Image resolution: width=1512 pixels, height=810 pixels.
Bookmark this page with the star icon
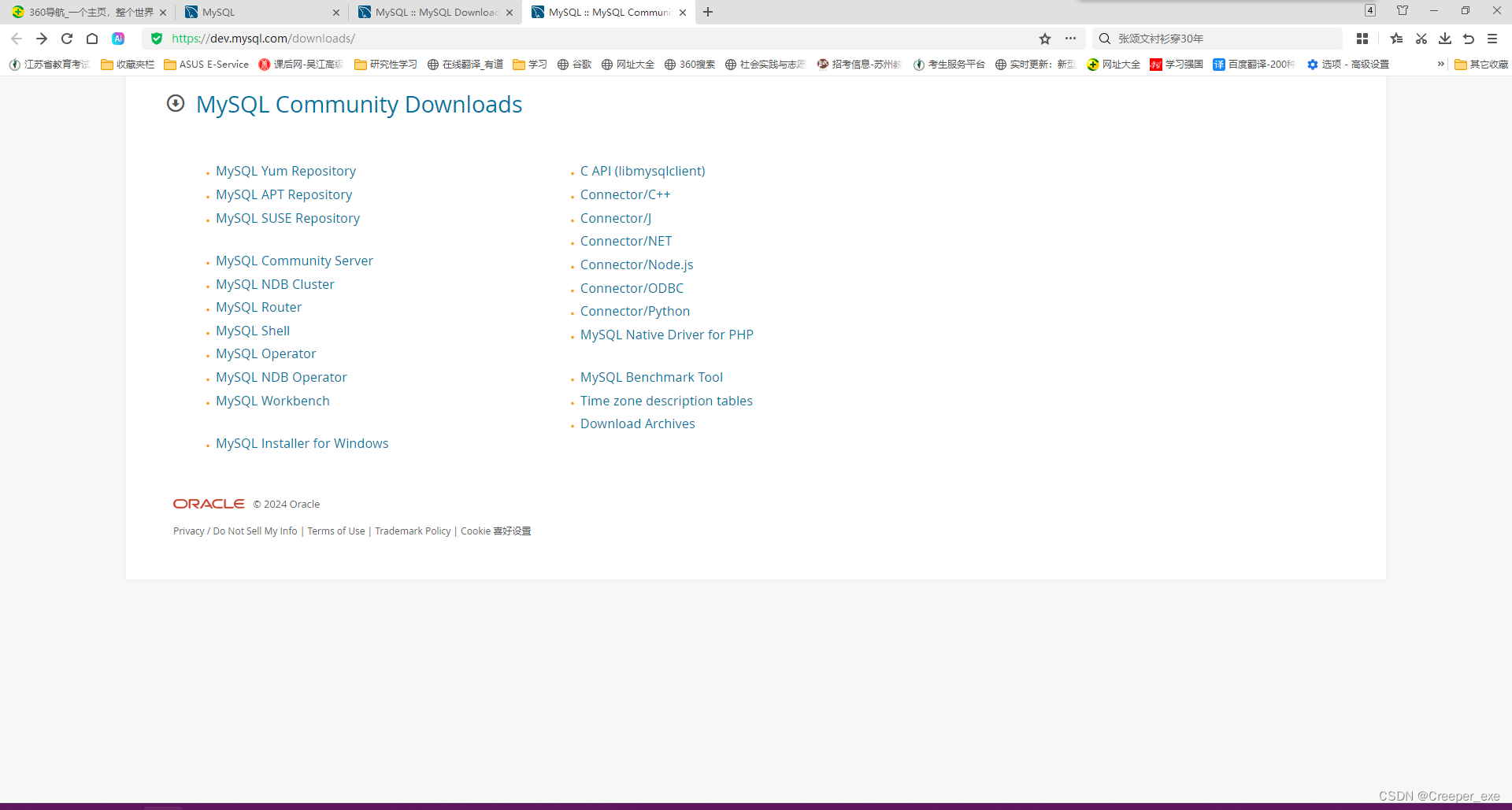pos(1045,39)
